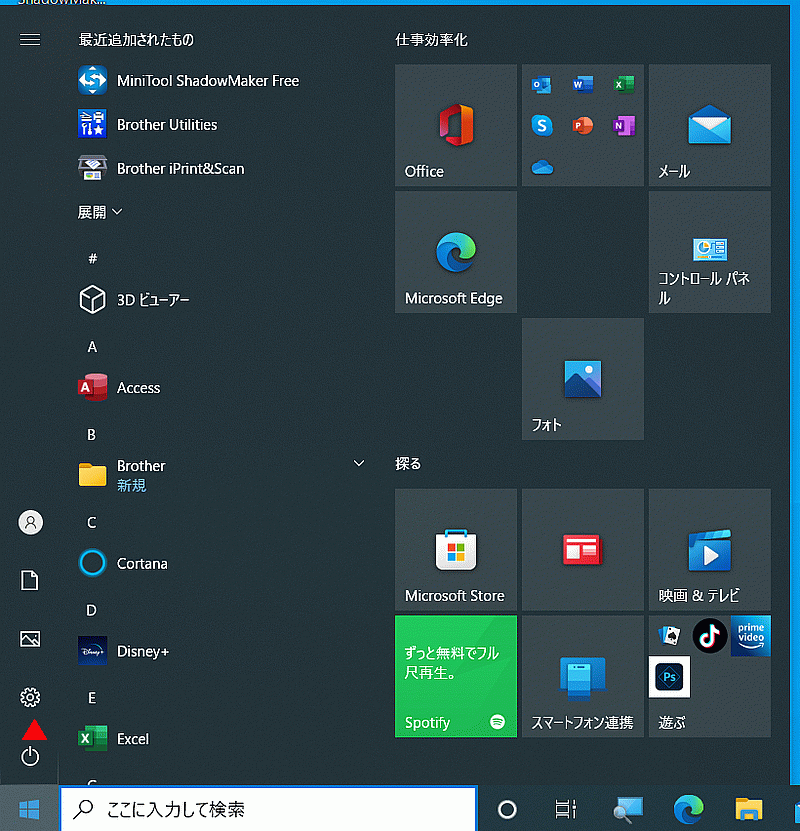Open the green Spotify tile
The image size is (800, 831).
456,676
